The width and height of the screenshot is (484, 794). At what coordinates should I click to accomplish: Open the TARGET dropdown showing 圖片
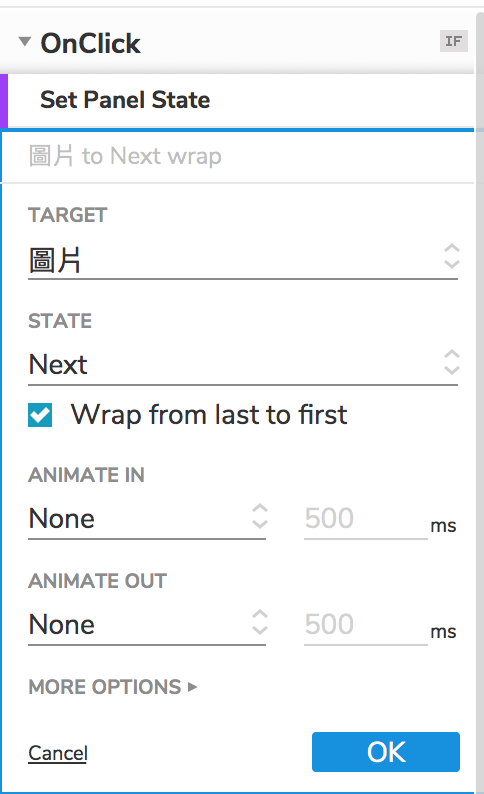click(x=243, y=260)
